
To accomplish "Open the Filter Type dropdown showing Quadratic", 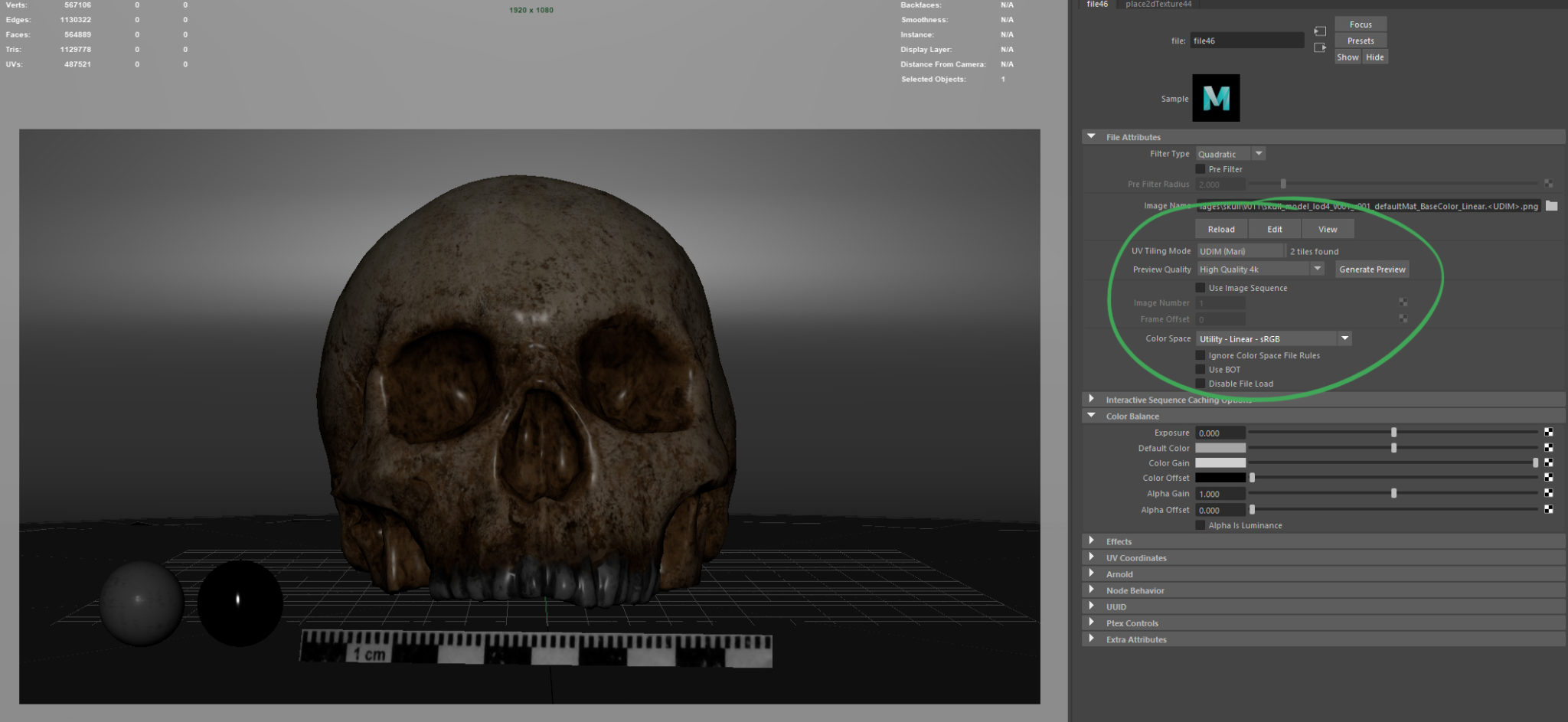I will pyautogui.click(x=1258, y=153).
